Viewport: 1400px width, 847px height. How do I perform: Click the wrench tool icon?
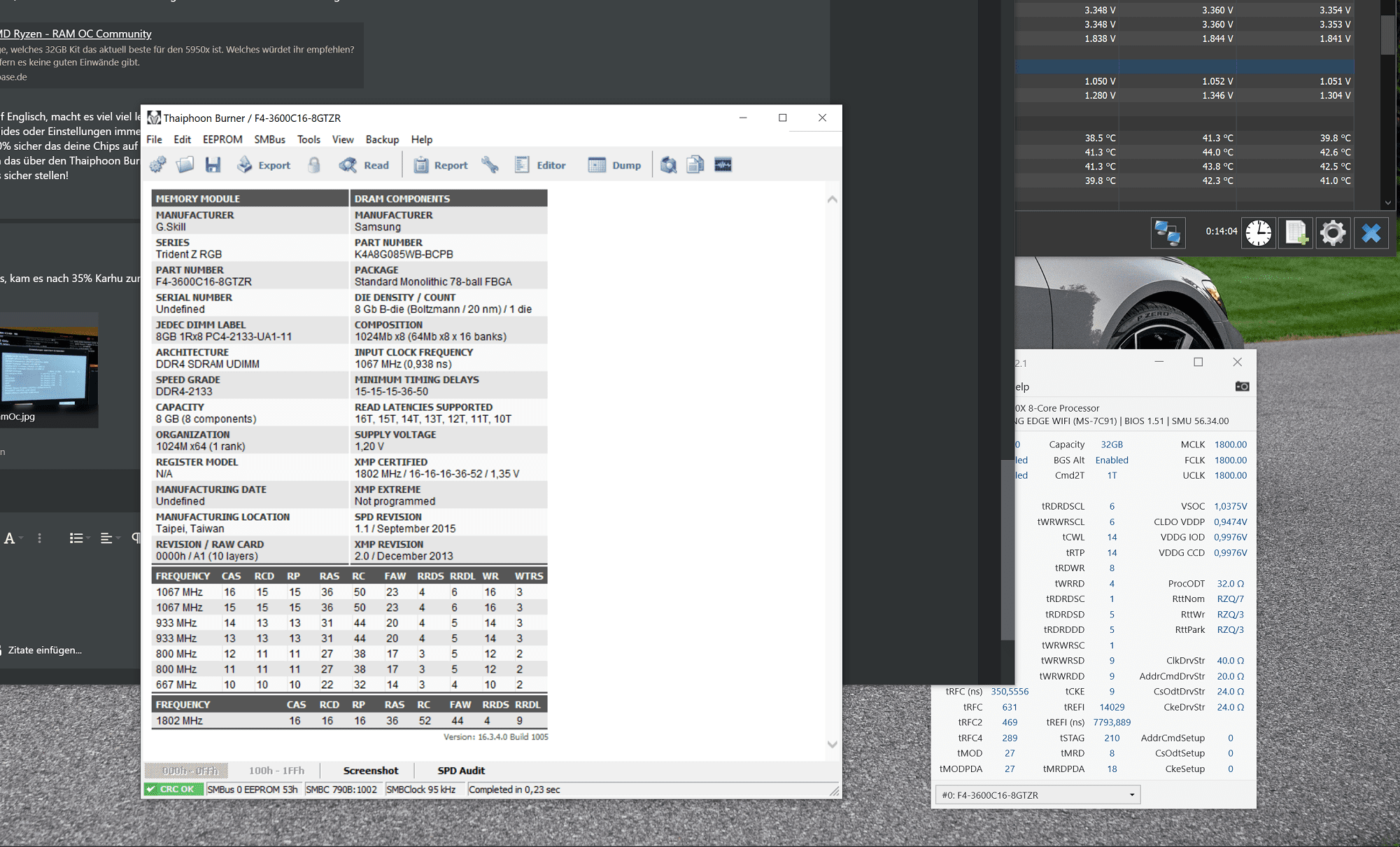coord(490,165)
